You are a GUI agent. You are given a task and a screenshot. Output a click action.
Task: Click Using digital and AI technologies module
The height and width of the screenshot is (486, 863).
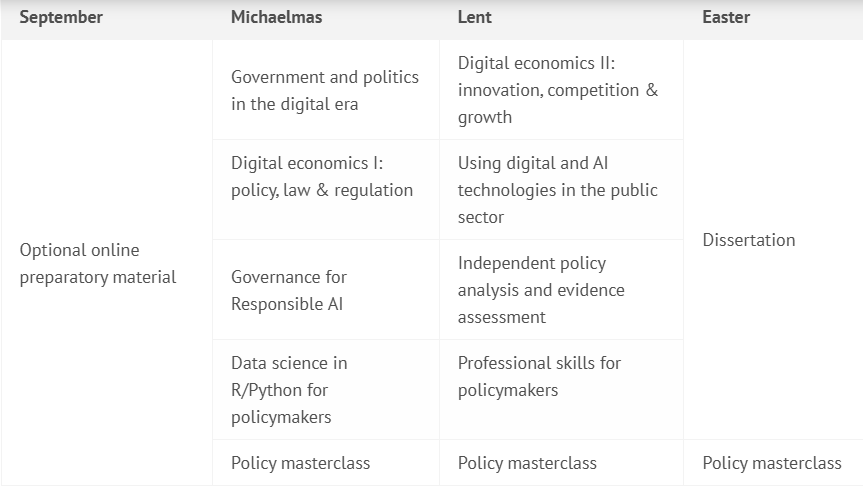(x=558, y=189)
